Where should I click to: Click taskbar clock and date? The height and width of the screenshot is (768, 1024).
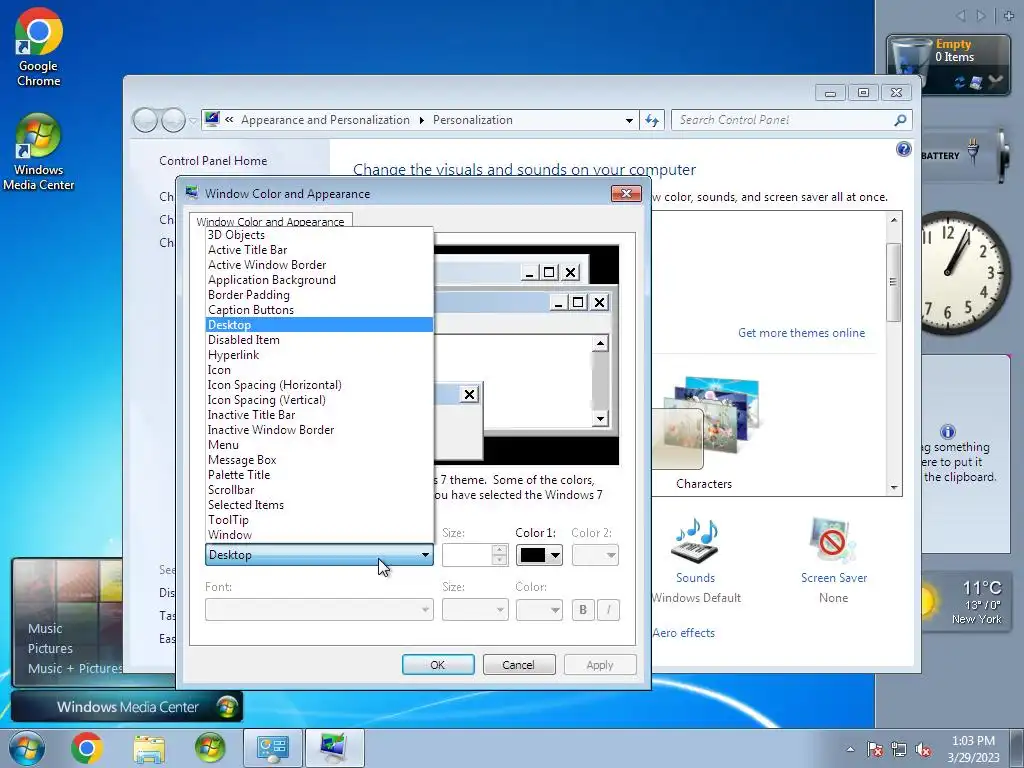pos(973,749)
